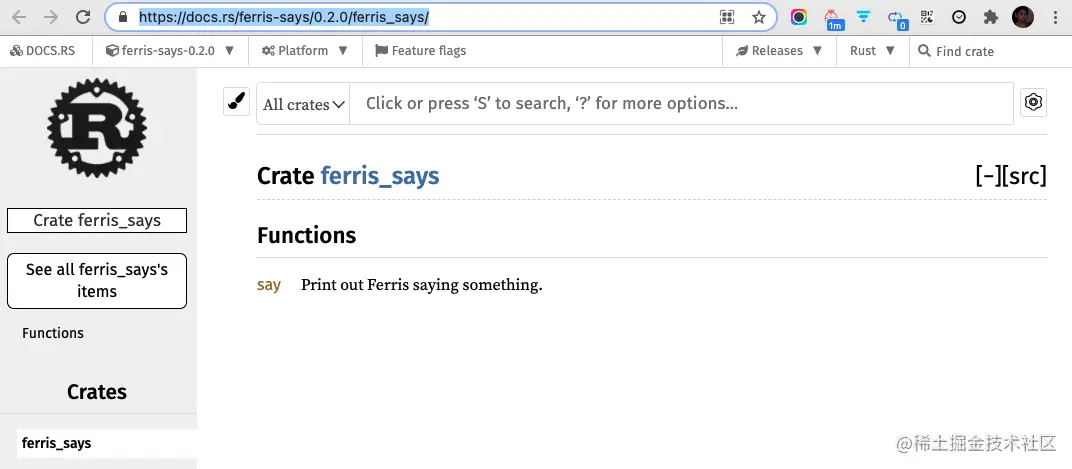This screenshot has height=469, width=1072.
Task: Click the See all ferris_says's items button
Action: (97, 281)
